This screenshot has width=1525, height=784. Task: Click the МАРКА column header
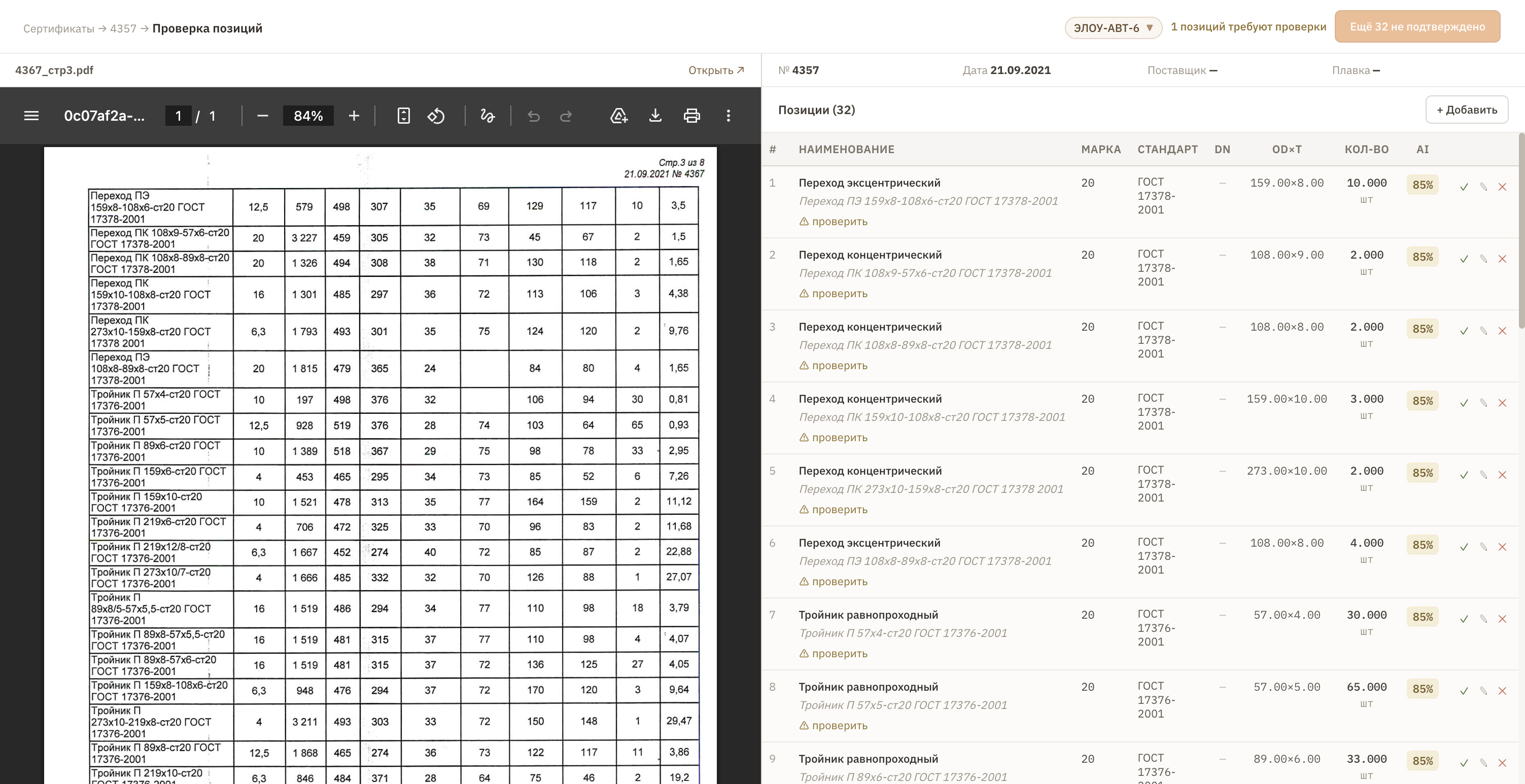[x=1100, y=149]
